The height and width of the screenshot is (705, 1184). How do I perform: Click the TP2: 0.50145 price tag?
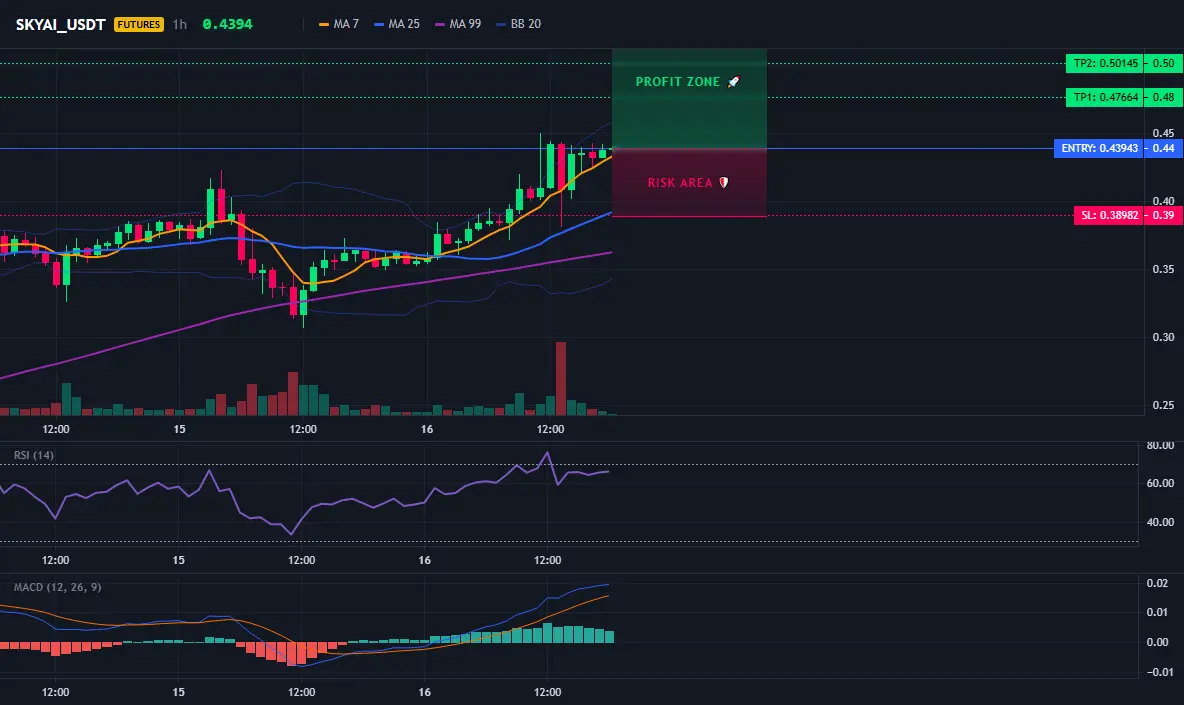point(1105,63)
